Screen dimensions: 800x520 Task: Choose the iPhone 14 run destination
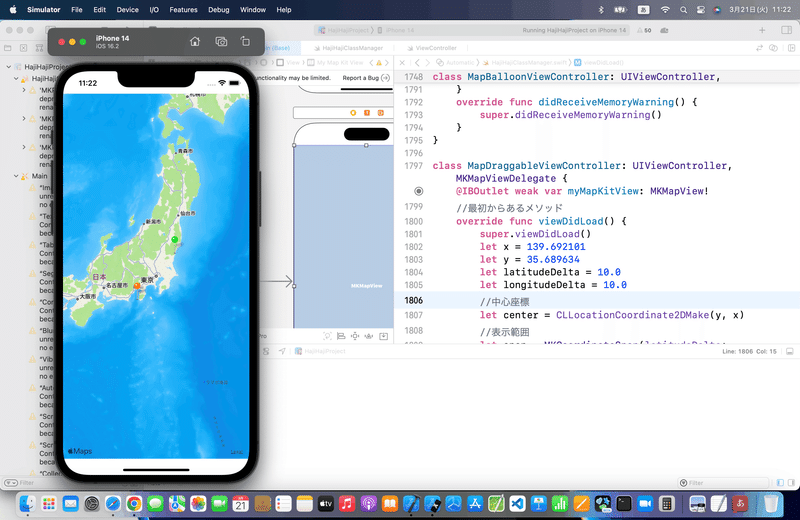pyautogui.click(x=396, y=30)
